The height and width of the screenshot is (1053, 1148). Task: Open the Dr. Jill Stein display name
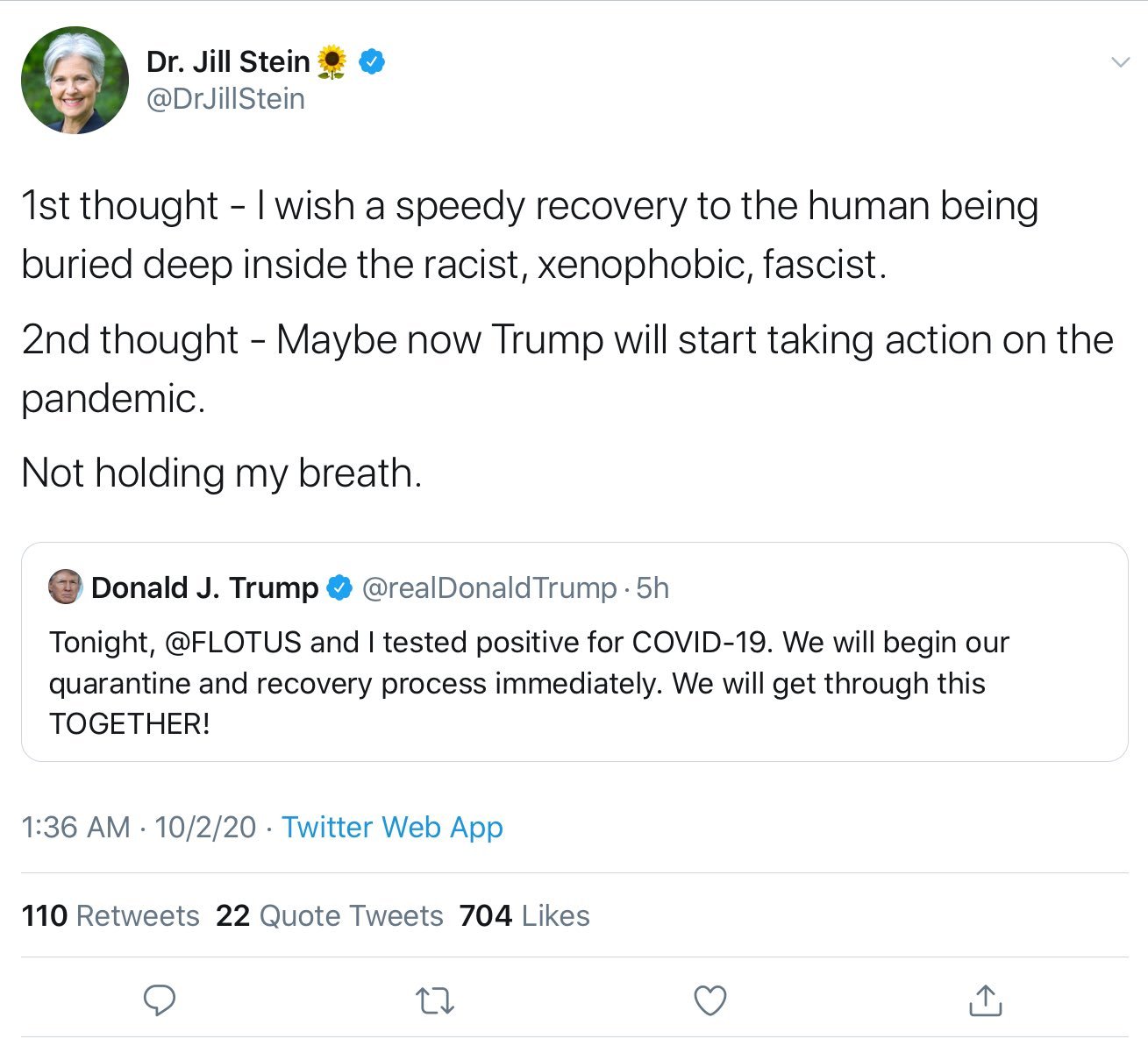click(228, 61)
